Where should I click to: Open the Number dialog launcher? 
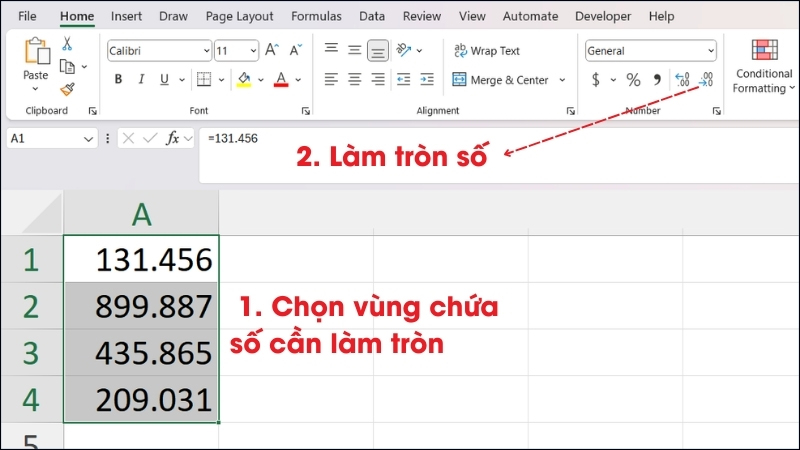click(x=716, y=111)
